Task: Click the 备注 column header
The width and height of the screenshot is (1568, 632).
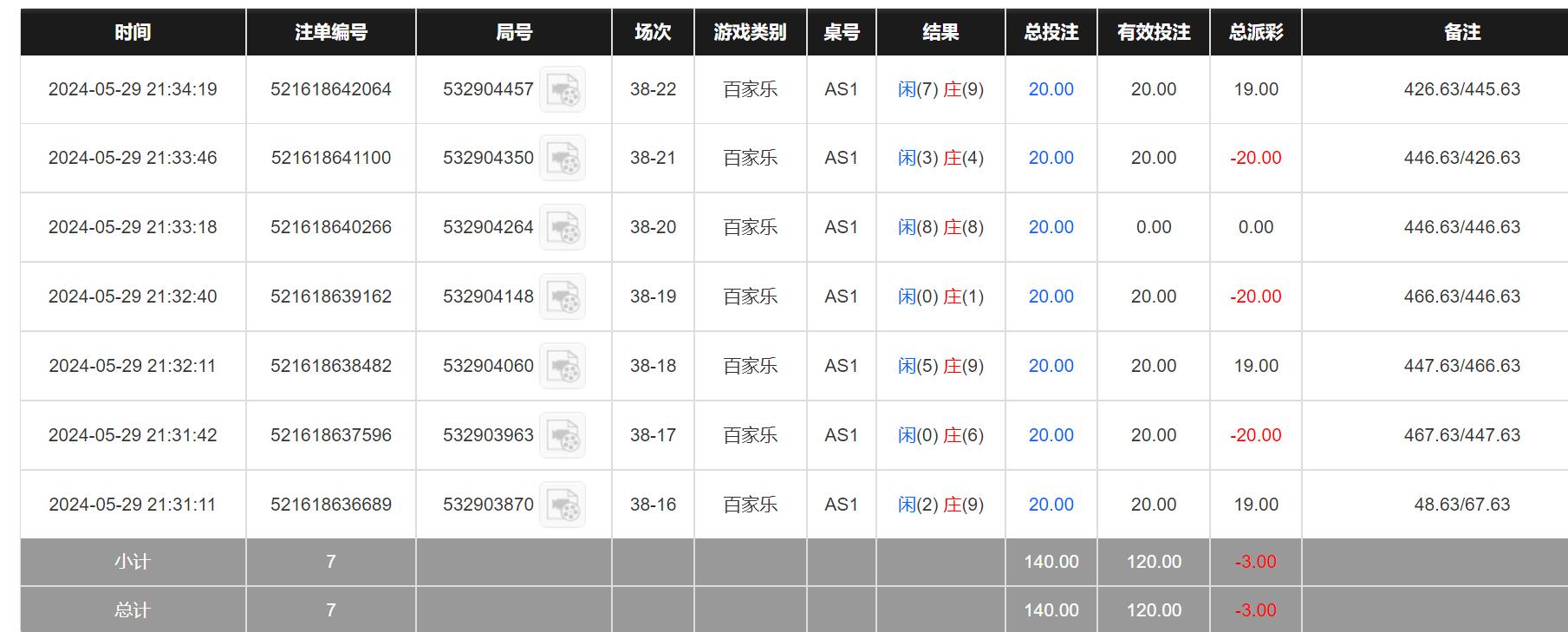Action: (1461, 33)
